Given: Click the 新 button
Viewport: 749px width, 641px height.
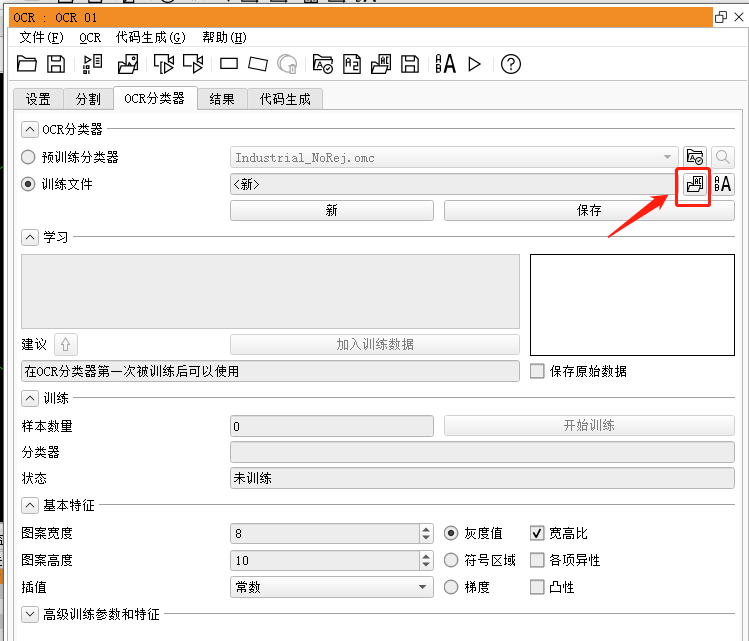Looking at the screenshot, I should [x=331, y=211].
